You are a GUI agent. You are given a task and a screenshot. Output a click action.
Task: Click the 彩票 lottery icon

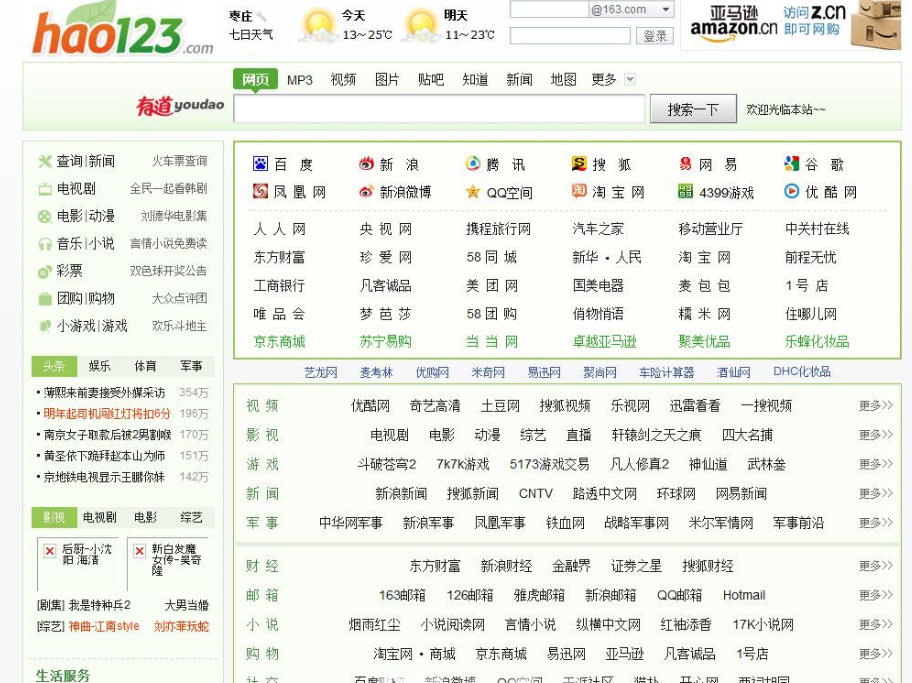point(45,271)
